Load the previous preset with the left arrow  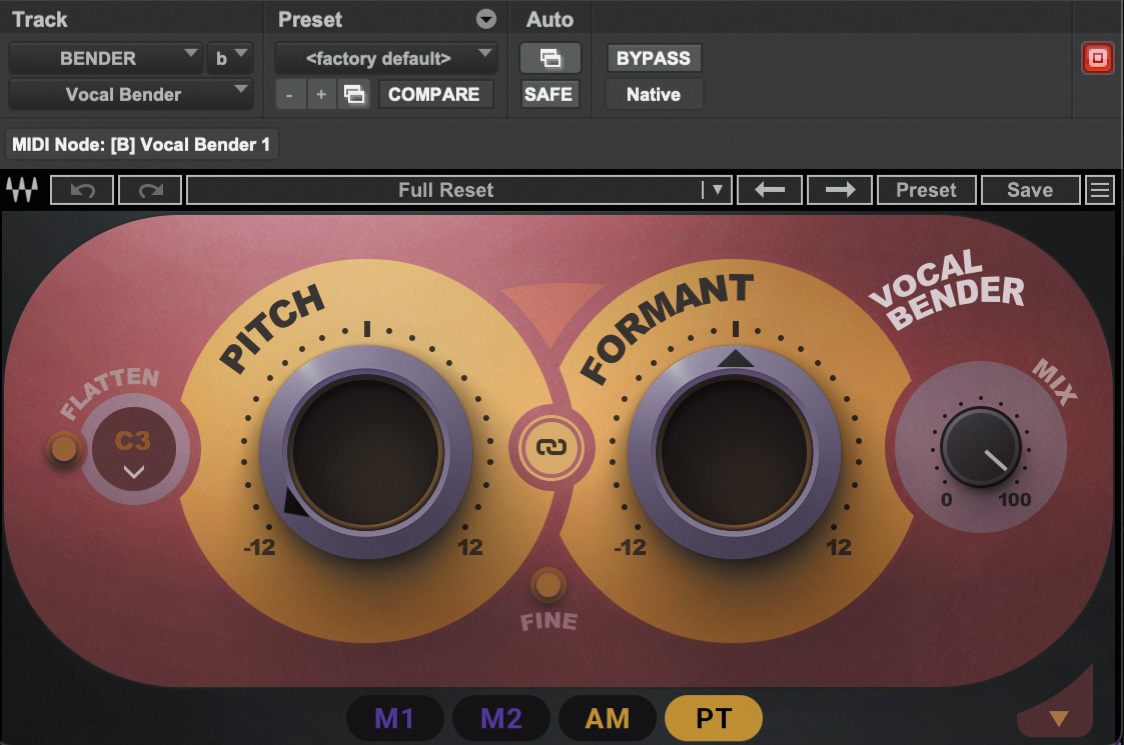769,189
